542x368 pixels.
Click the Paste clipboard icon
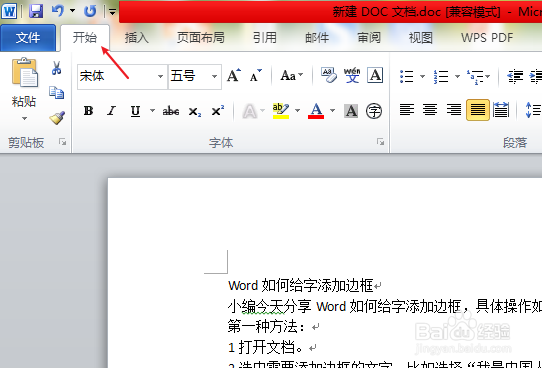click(x=24, y=72)
